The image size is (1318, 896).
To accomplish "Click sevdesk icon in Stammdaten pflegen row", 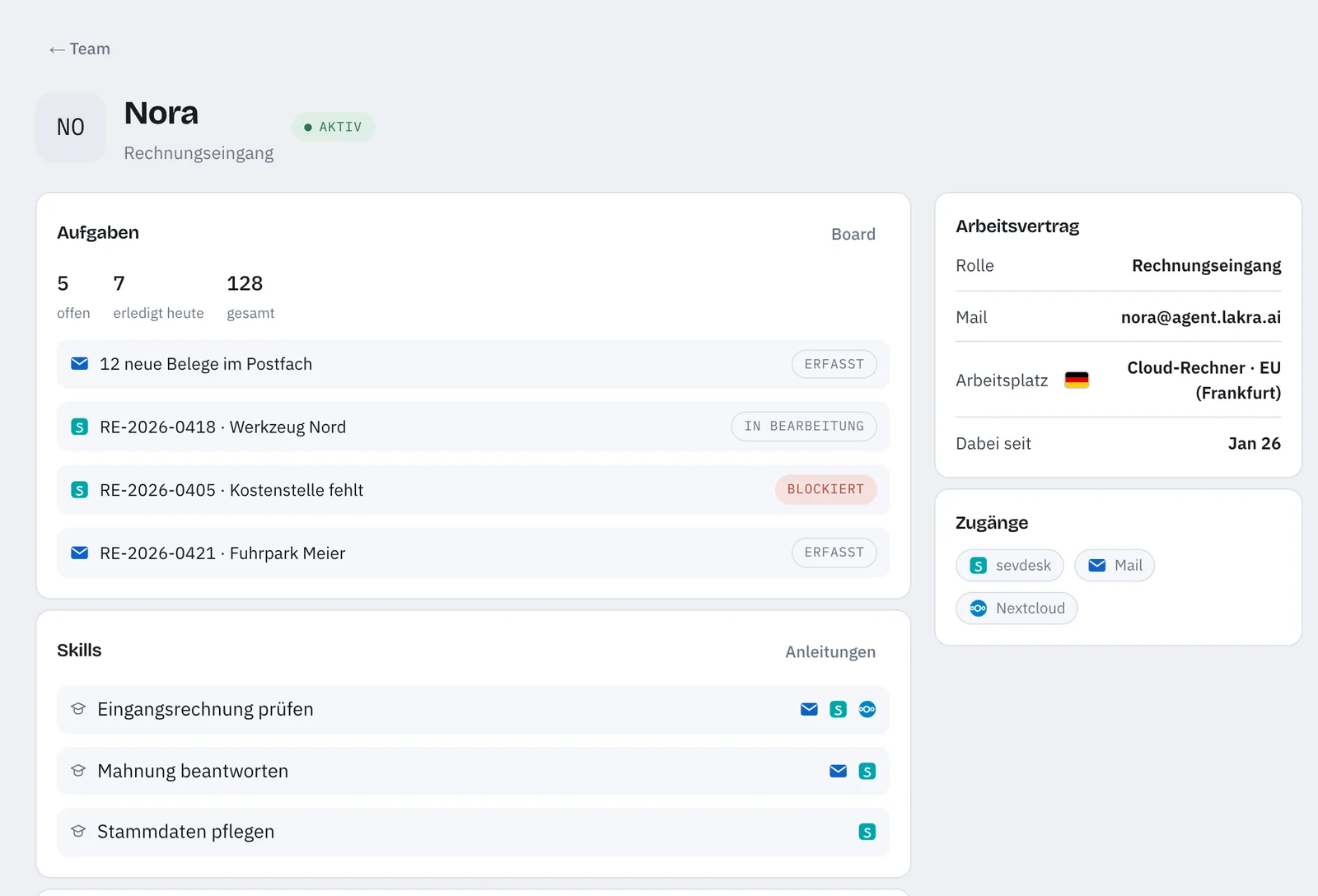I will point(867,832).
